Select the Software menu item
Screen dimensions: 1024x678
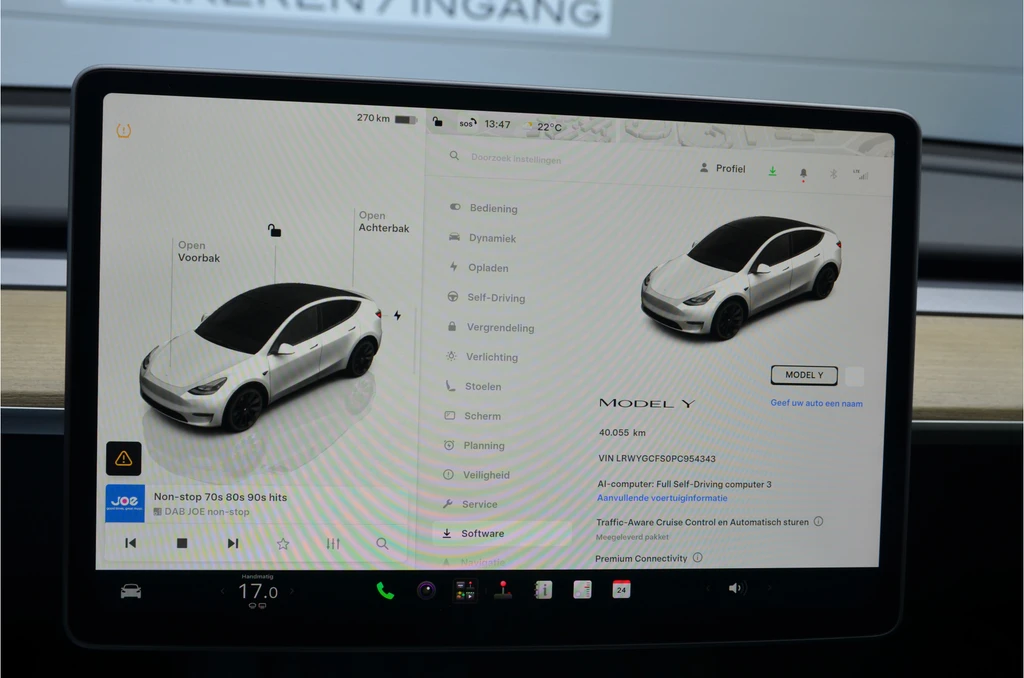(x=501, y=533)
